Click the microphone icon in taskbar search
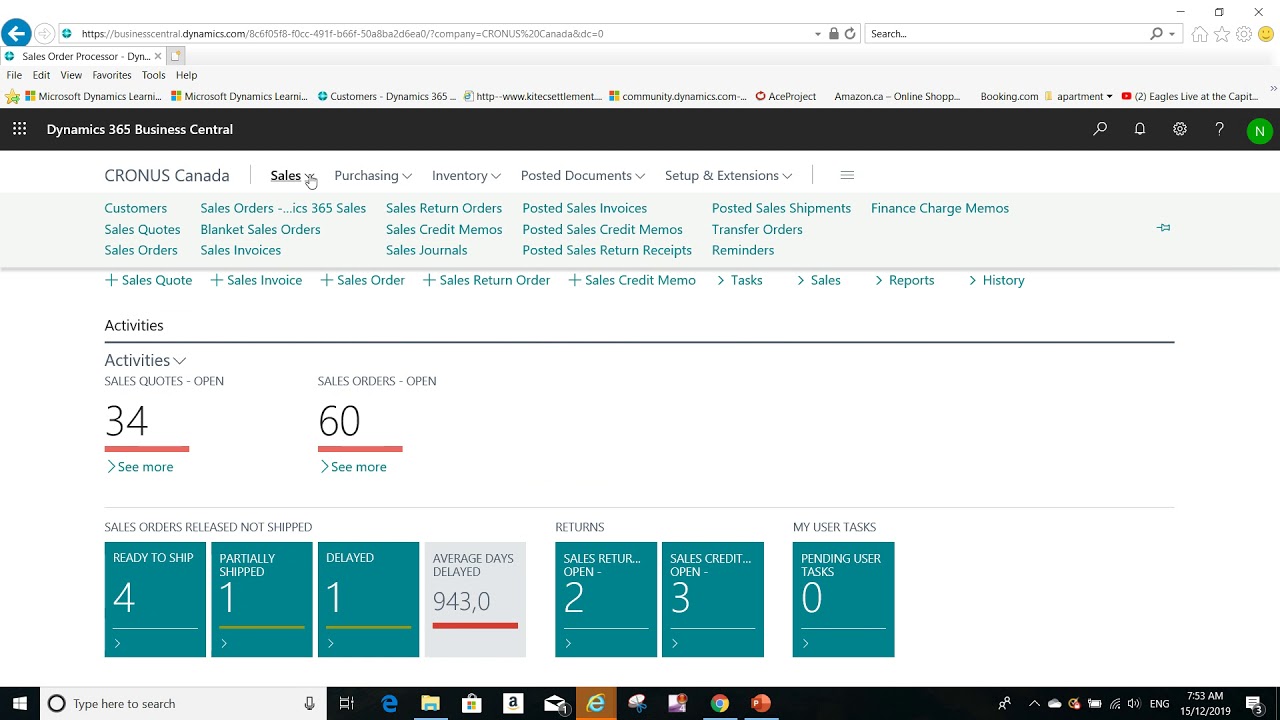This screenshot has width=1280, height=720. click(310, 704)
